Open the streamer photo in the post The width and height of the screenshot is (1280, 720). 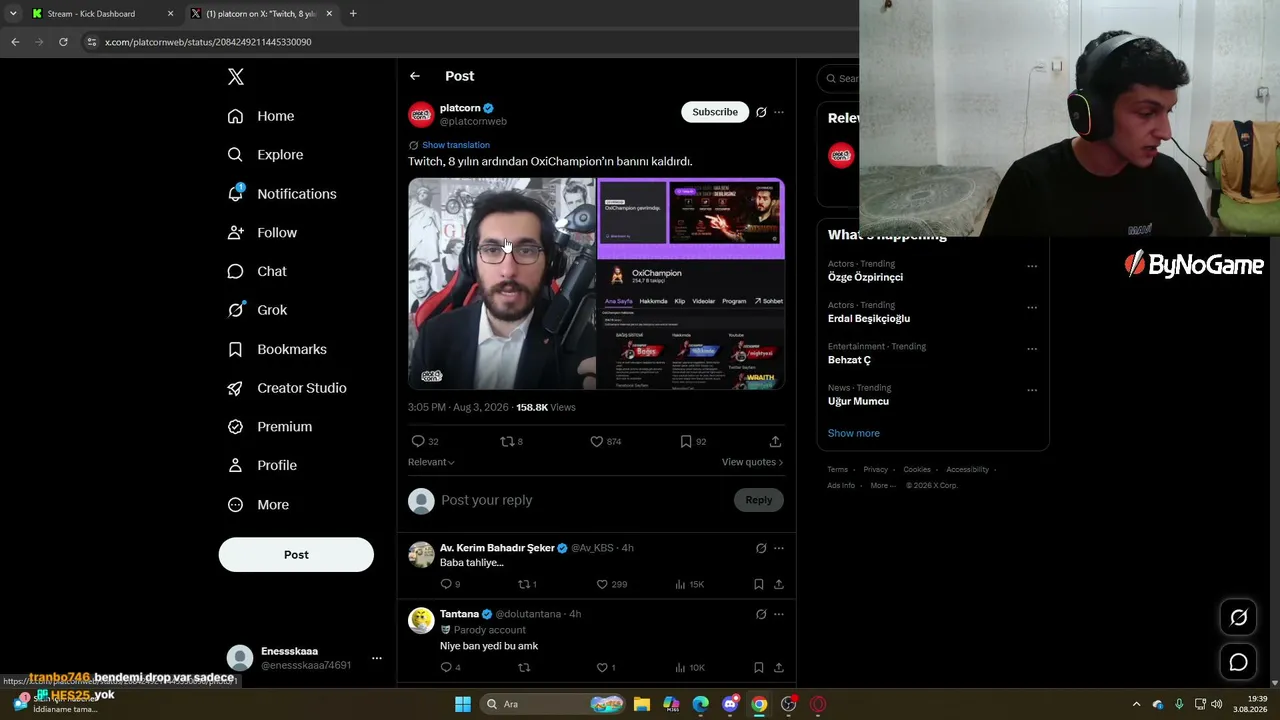(x=501, y=284)
